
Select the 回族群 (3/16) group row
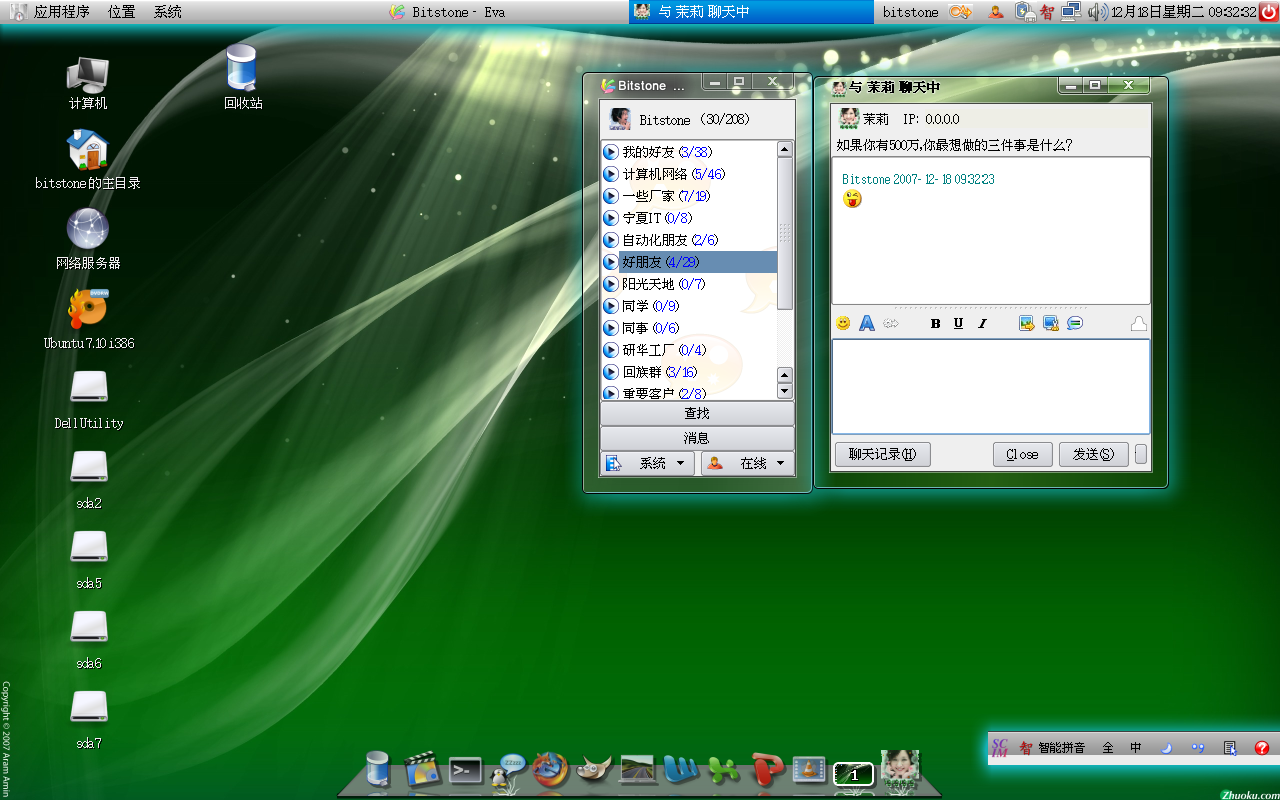689,372
